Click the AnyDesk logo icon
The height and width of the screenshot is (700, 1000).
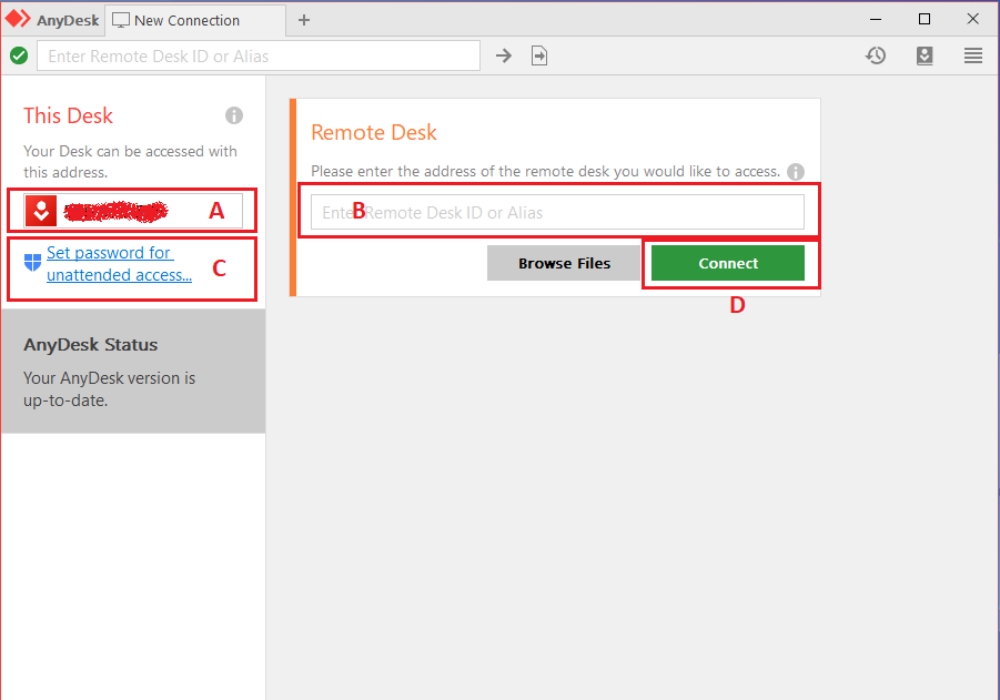pyautogui.click(x=18, y=19)
